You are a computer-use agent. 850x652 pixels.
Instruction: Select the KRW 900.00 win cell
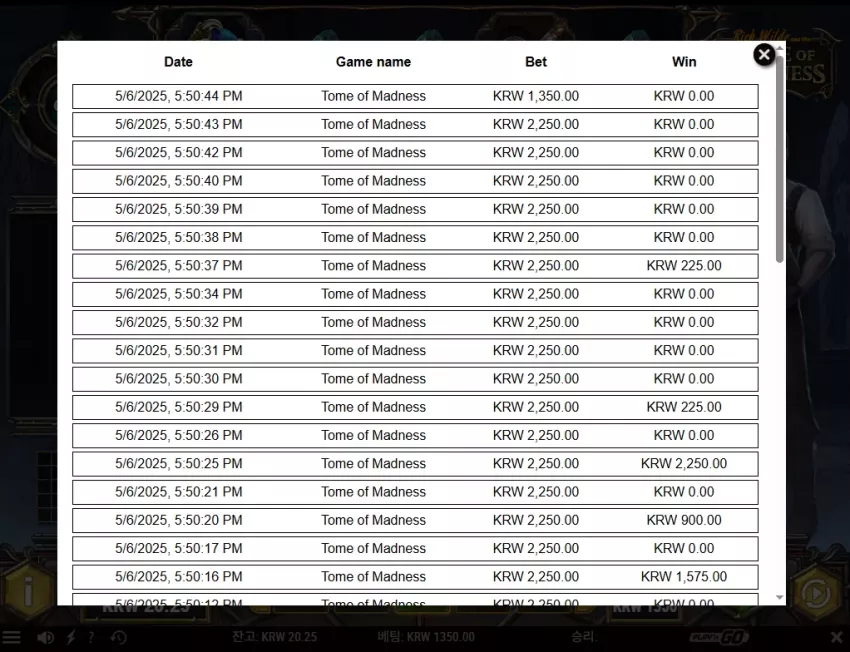click(x=684, y=520)
